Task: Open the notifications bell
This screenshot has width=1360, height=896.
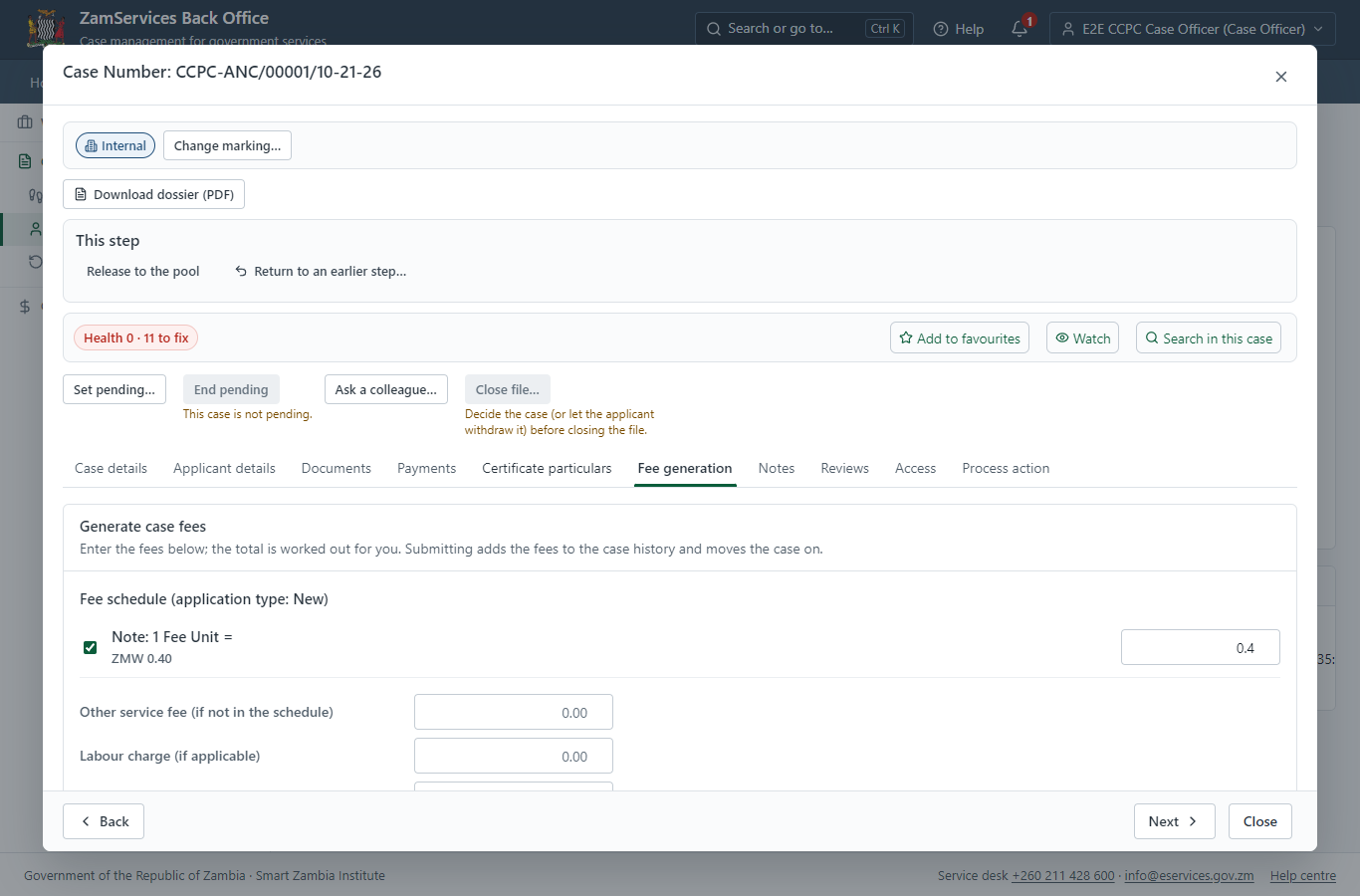Action: click(x=1020, y=29)
